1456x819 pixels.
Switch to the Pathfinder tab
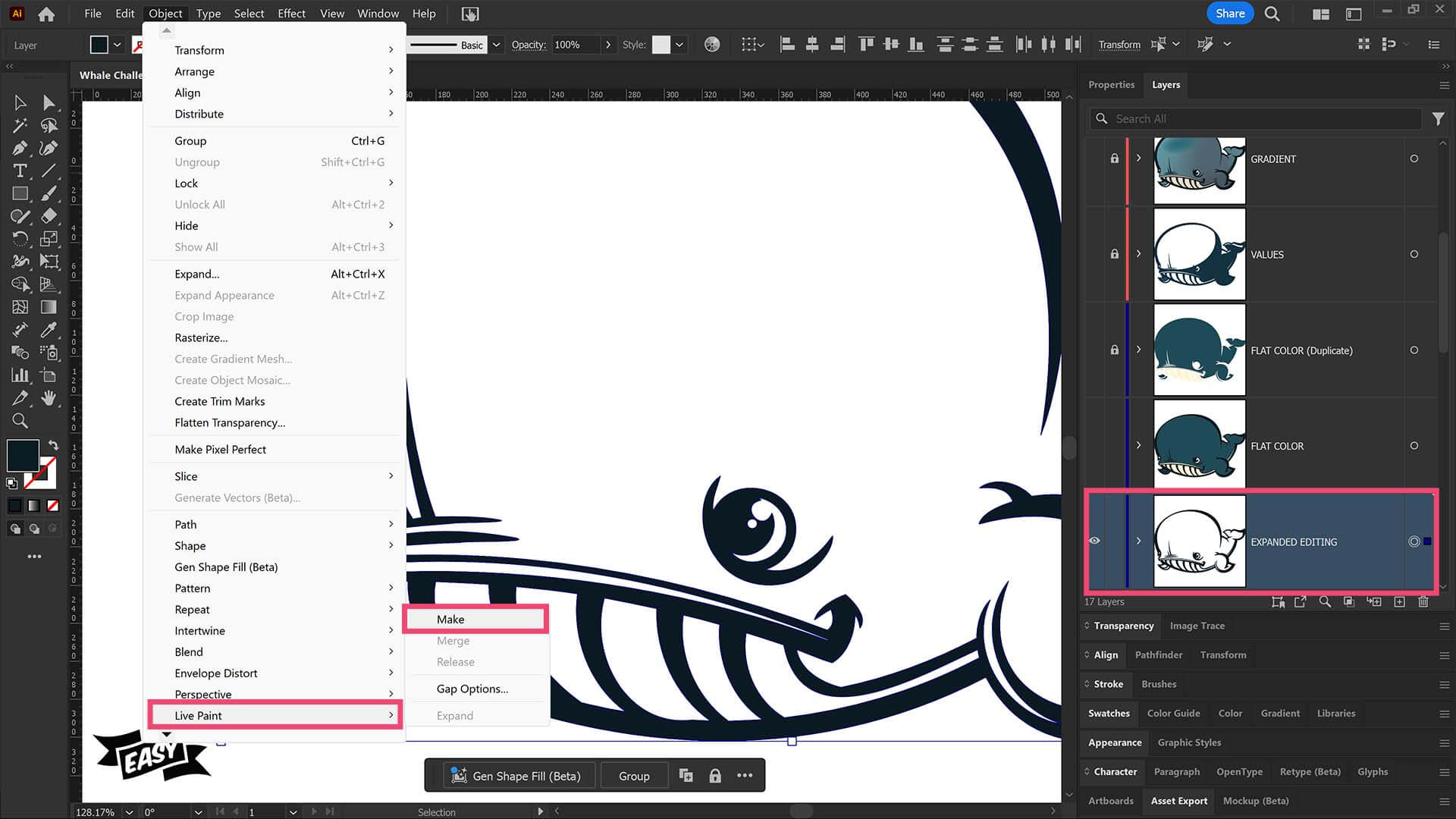click(x=1158, y=655)
